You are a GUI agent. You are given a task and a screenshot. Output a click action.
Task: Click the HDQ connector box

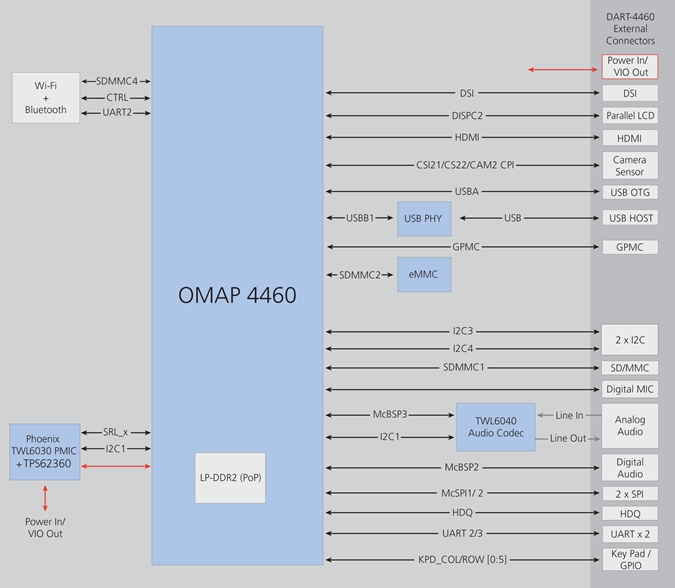click(630, 514)
